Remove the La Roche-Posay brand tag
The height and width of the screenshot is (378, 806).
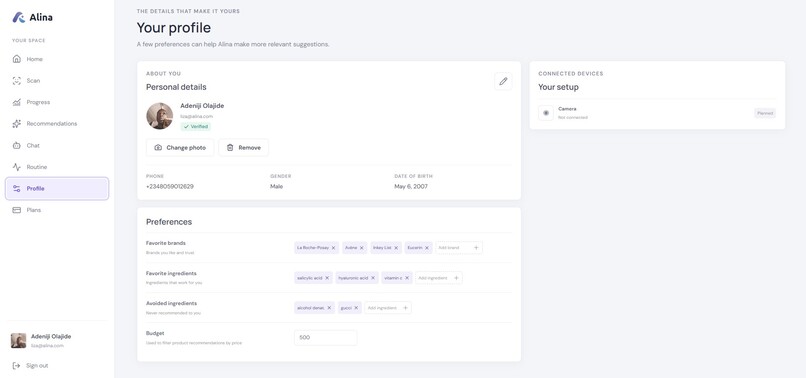coord(333,248)
